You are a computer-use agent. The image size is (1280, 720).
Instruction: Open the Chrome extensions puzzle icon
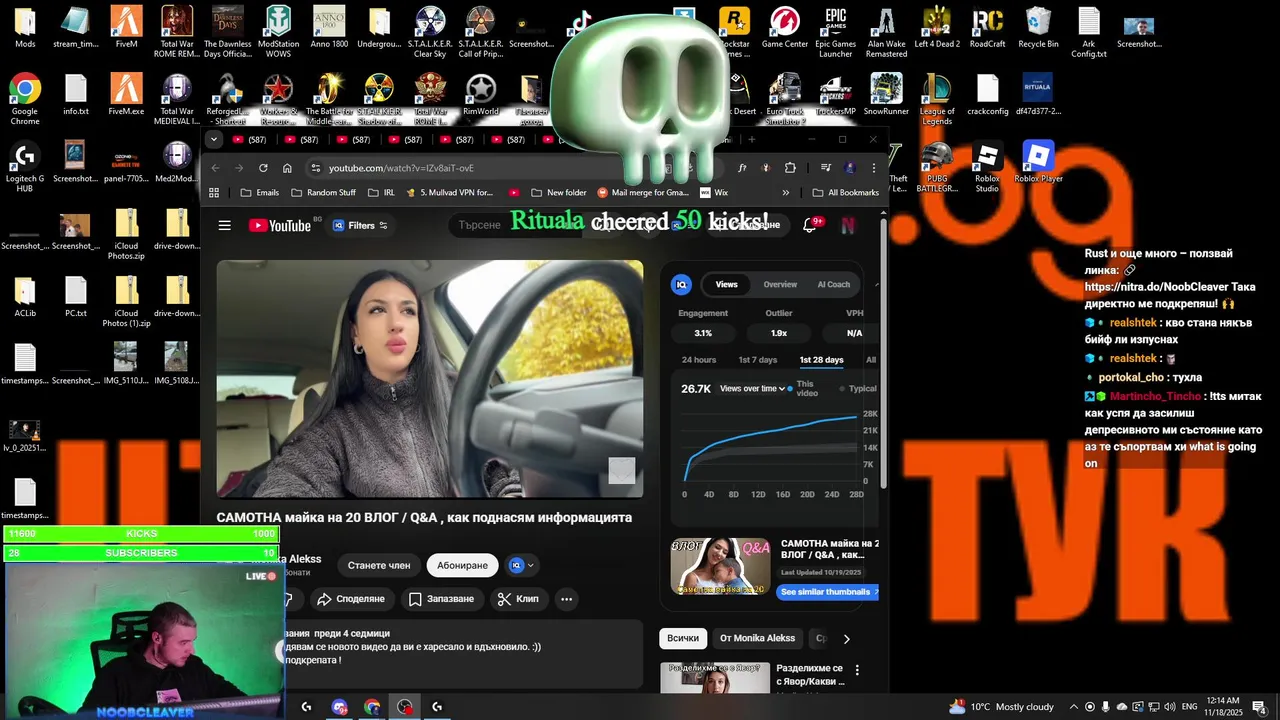coord(790,168)
